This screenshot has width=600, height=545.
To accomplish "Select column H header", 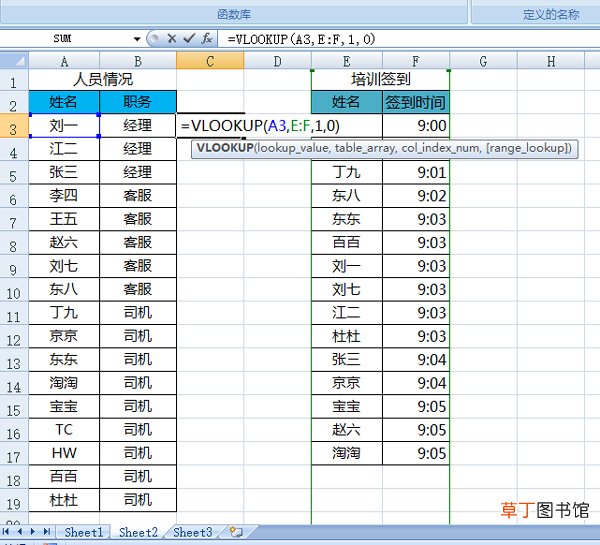I will [551, 61].
